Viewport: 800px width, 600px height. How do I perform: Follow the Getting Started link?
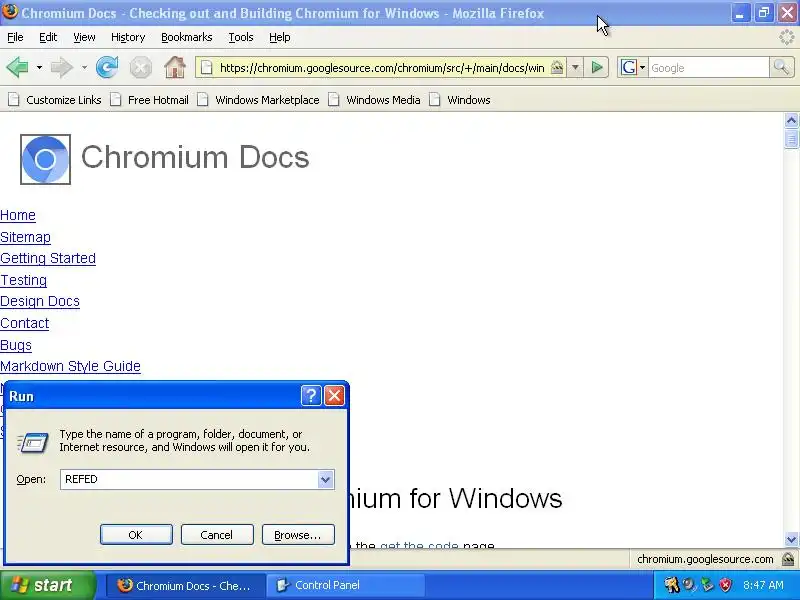coord(48,258)
